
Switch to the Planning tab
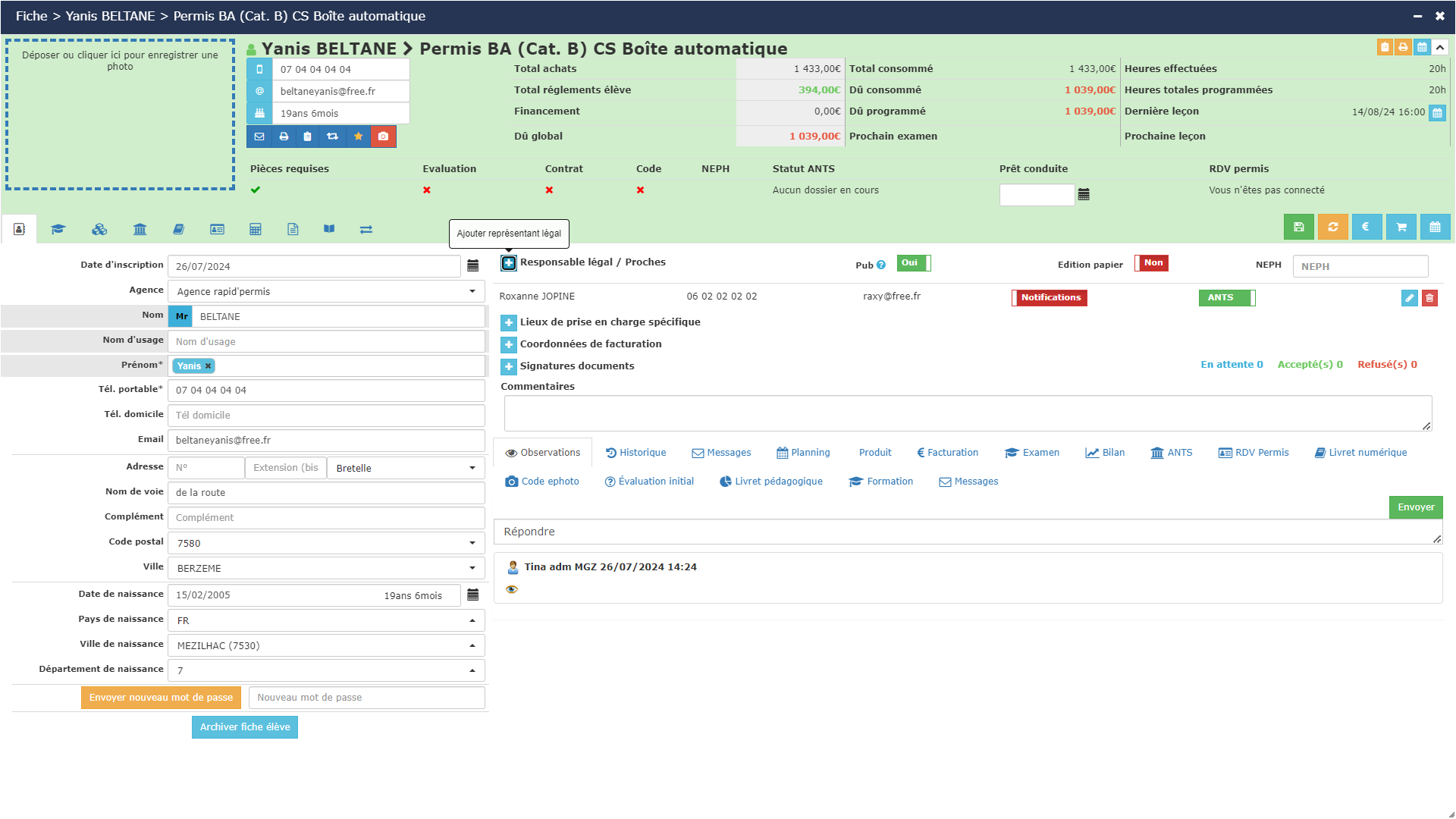pos(803,453)
